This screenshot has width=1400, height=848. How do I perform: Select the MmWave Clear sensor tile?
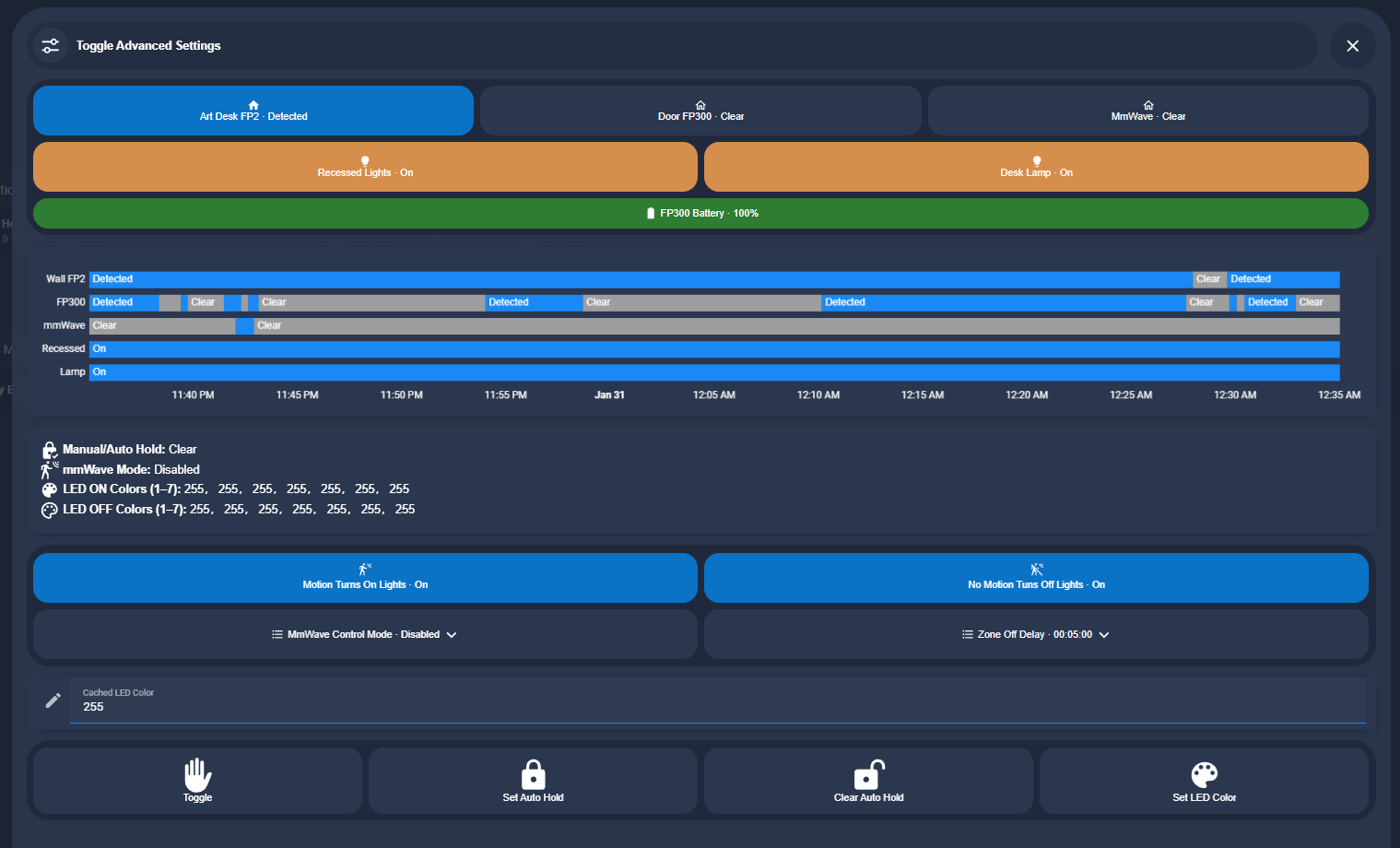1147,111
